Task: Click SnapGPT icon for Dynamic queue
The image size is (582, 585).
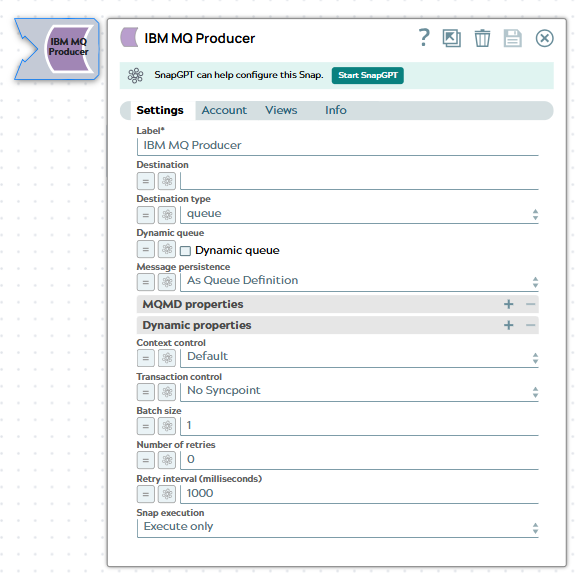Action: [167, 249]
